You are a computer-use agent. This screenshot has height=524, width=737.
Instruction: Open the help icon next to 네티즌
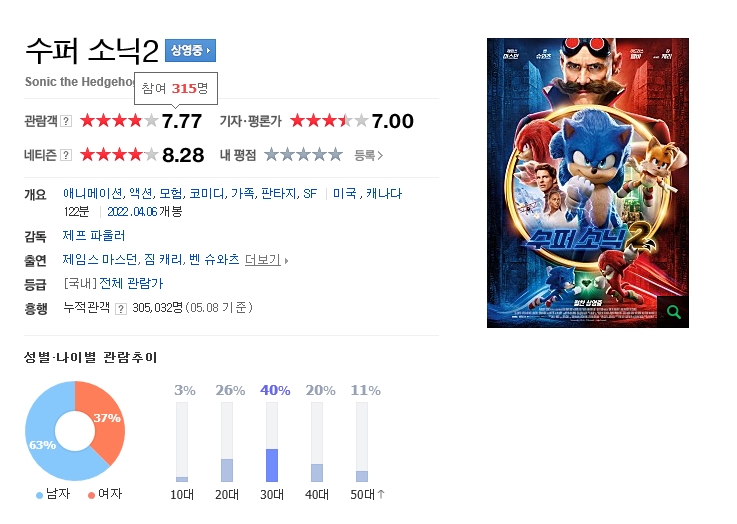tap(66, 155)
